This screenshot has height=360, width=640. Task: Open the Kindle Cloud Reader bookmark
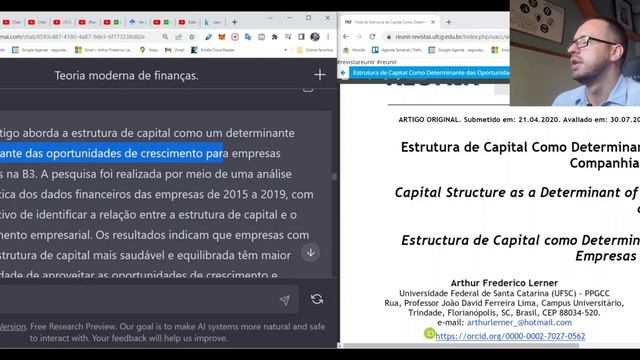(213, 50)
